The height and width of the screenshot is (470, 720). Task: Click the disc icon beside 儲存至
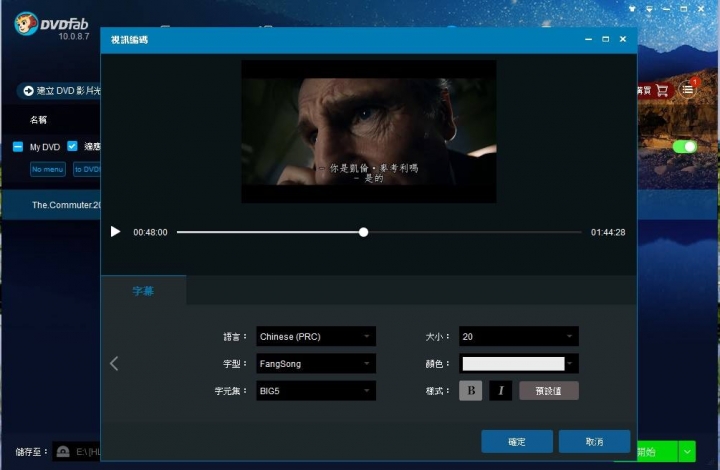(x=63, y=452)
